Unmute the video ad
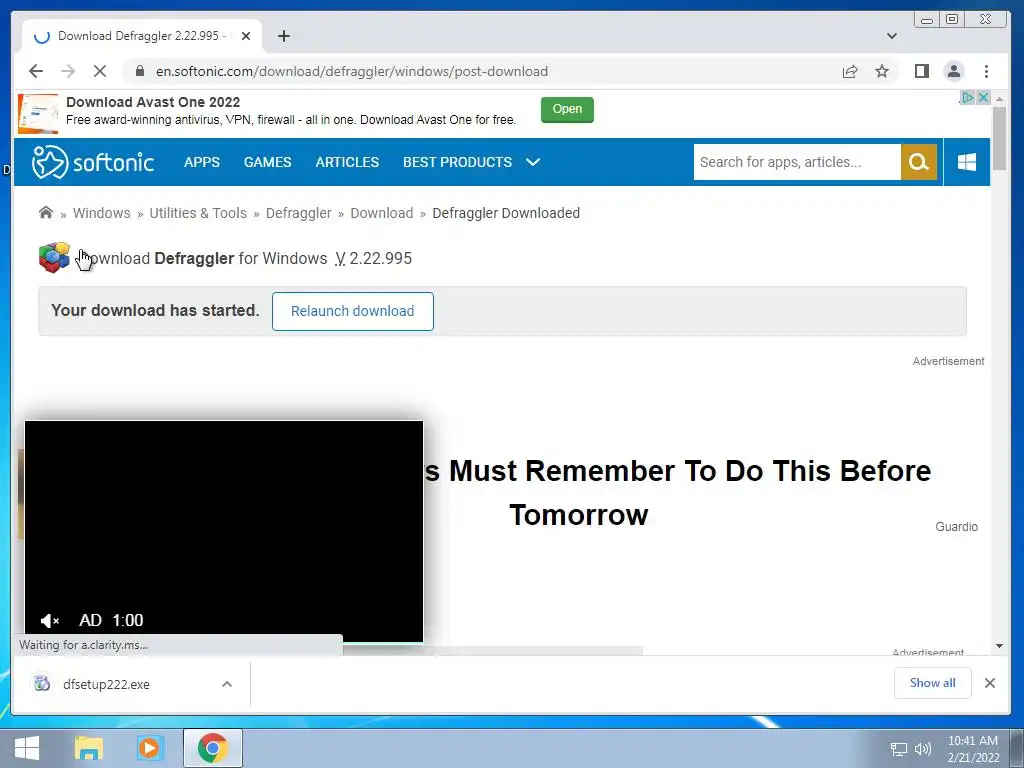Screen dimensions: 1024x768 click(50, 620)
